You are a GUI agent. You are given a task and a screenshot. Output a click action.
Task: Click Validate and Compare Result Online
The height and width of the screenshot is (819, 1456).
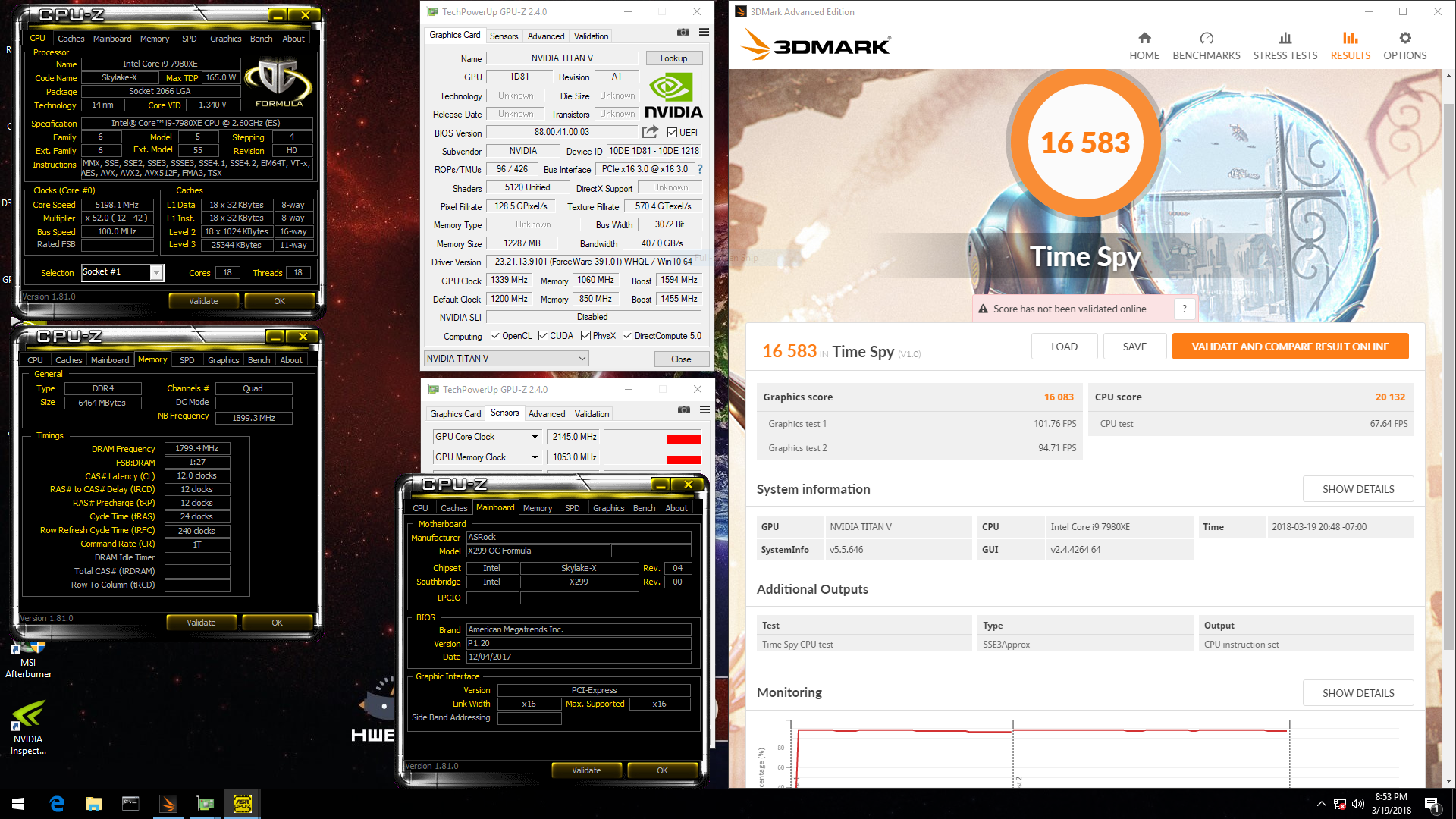(1290, 347)
